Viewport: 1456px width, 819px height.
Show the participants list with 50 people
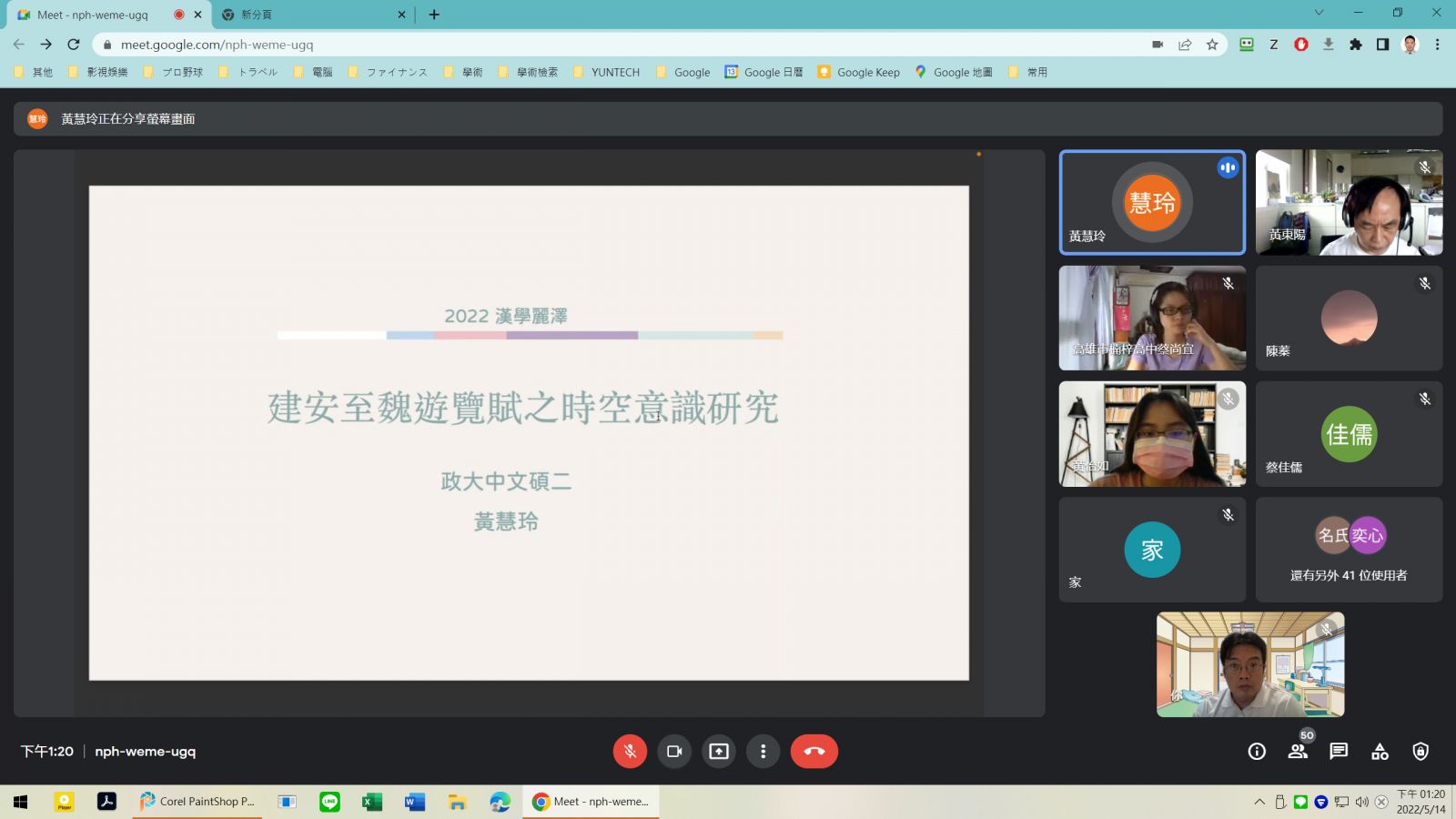coord(1298,752)
